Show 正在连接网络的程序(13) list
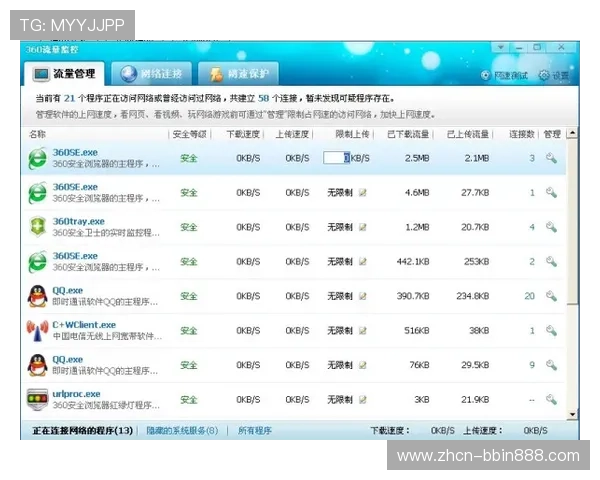Image resolution: width=600 pixels, height=480 pixels. 82,431
